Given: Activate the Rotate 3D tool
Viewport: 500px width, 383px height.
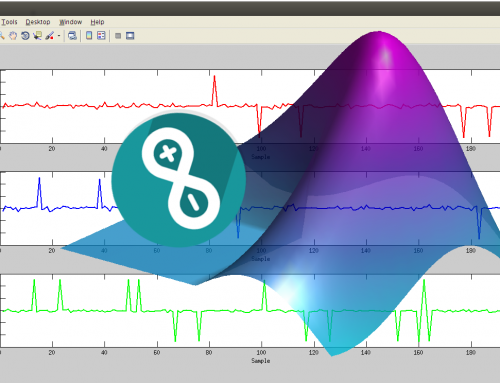Looking at the screenshot, I should [25, 36].
